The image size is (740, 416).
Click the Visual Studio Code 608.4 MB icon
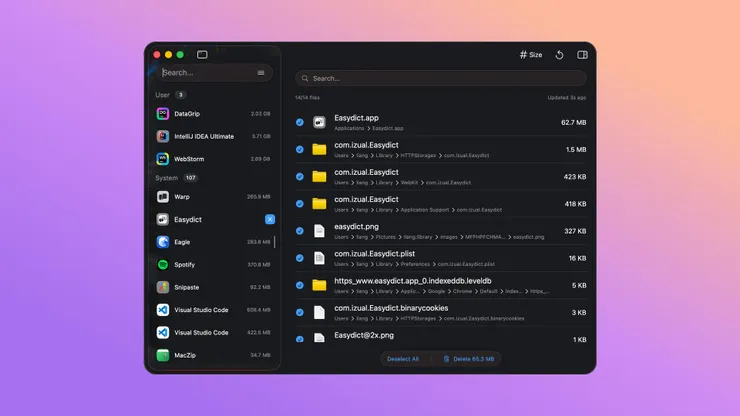(x=163, y=310)
